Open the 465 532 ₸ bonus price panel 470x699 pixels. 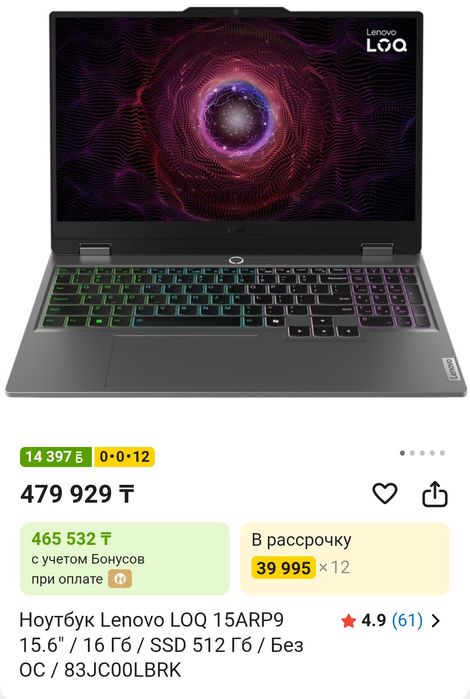(124, 559)
